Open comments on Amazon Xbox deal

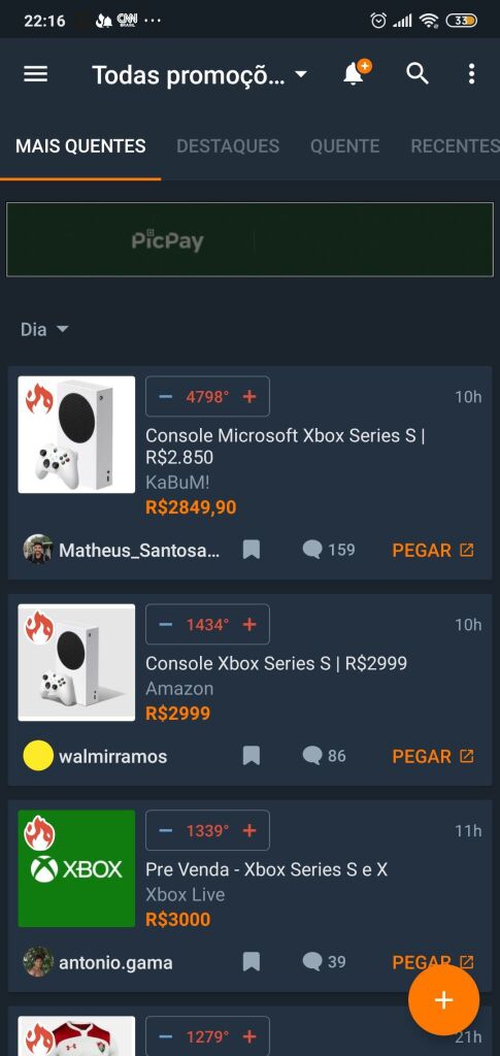[x=325, y=756]
